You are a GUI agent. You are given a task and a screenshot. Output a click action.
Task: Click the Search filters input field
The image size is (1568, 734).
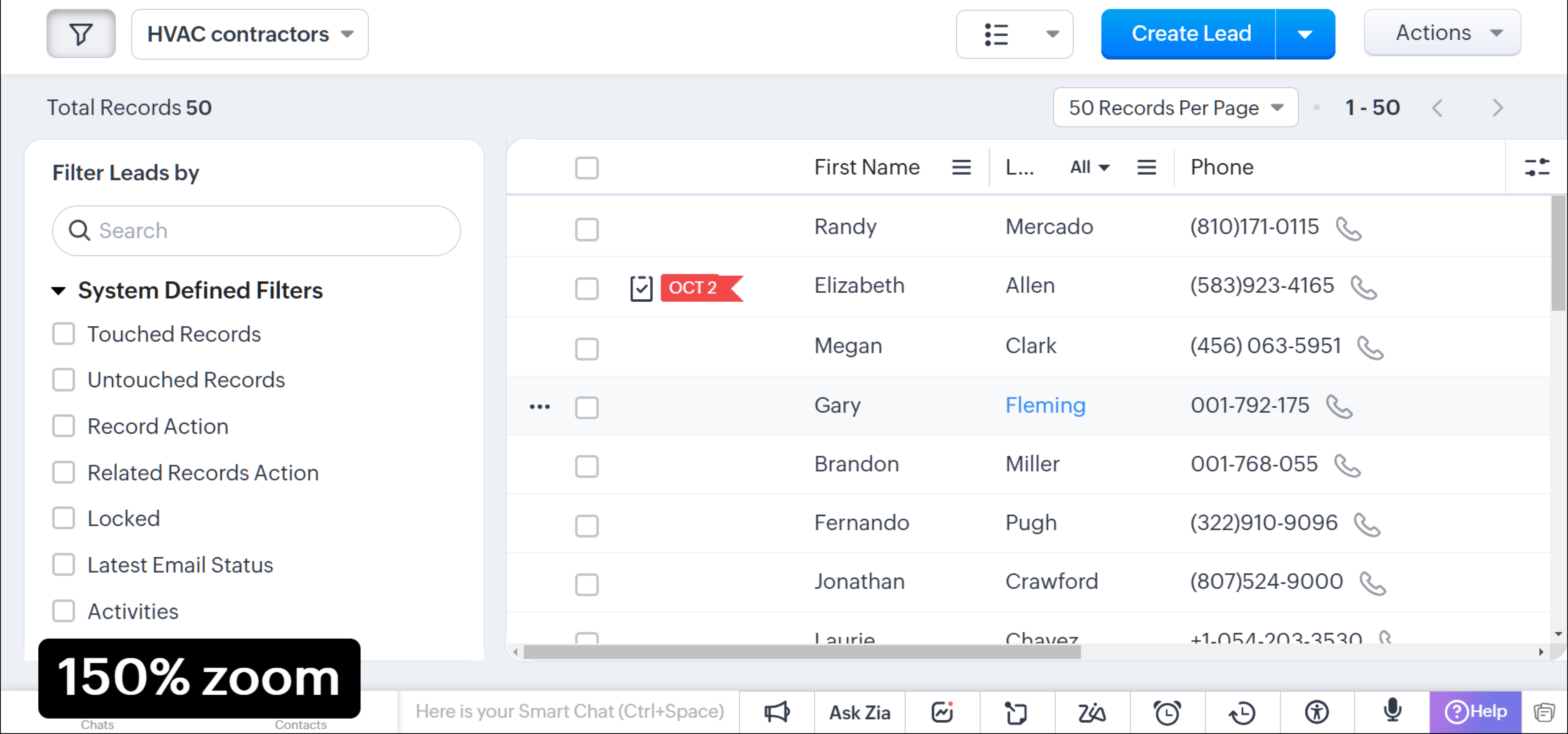pos(256,231)
